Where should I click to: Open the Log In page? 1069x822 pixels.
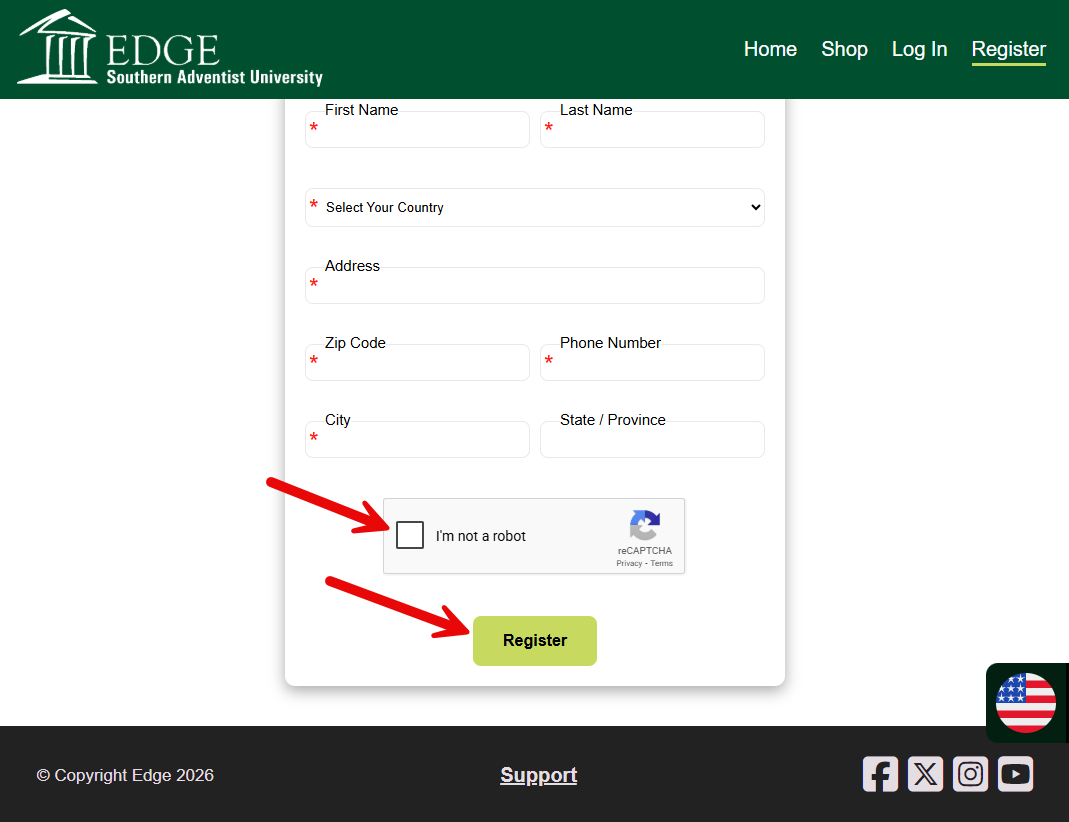919,49
